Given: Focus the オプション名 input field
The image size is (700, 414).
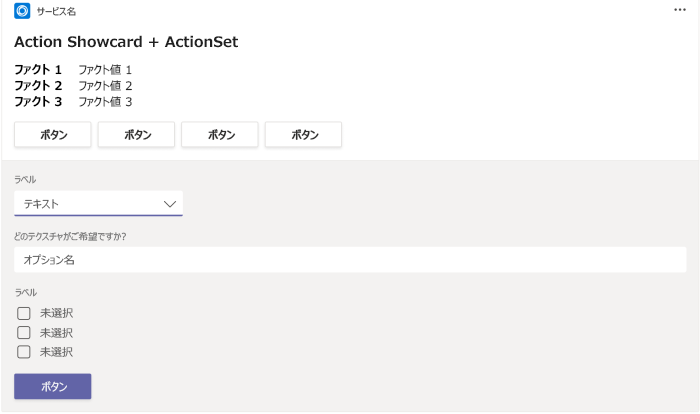Looking at the screenshot, I should point(350,259).
